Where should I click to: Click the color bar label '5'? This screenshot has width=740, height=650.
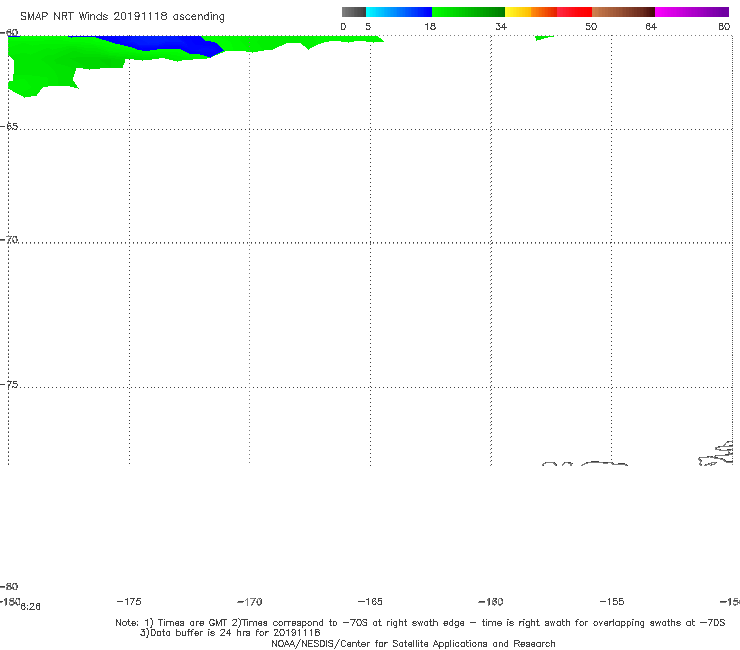368,26
